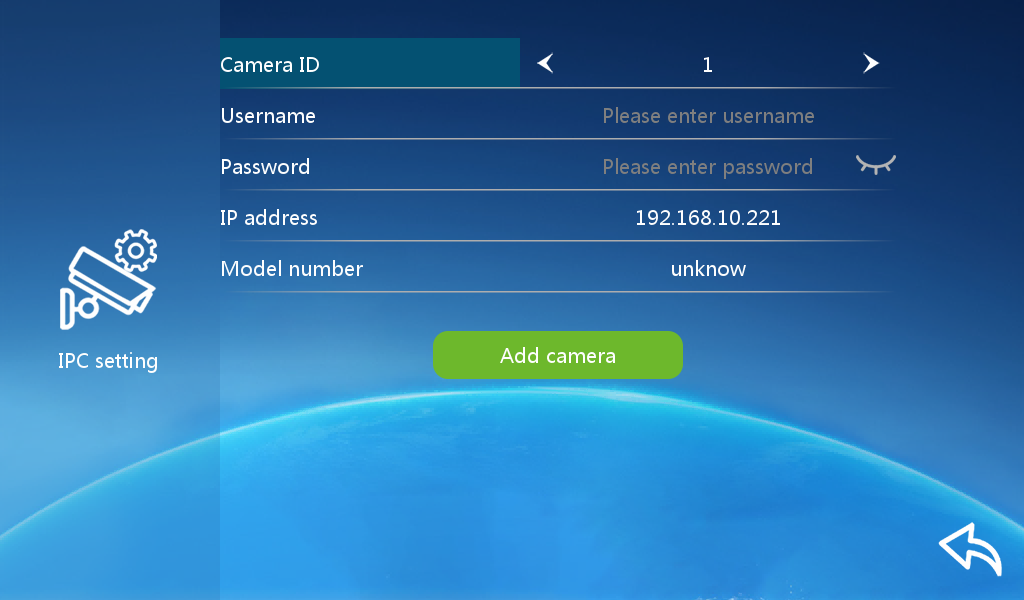Click the IPC setting camera icon
Image resolution: width=1024 pixels, height=600 pixels.
click(108, 279)
